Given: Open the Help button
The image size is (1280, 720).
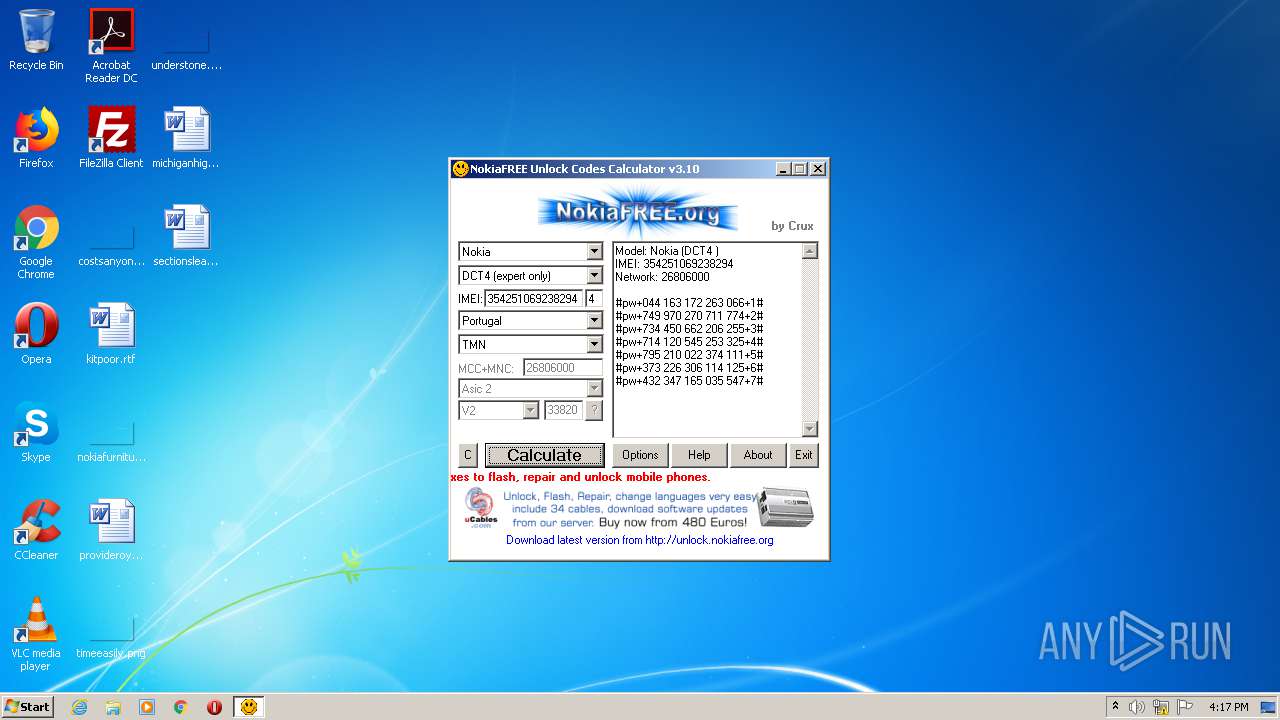Looking at the screenshot, I should [699, 455].
